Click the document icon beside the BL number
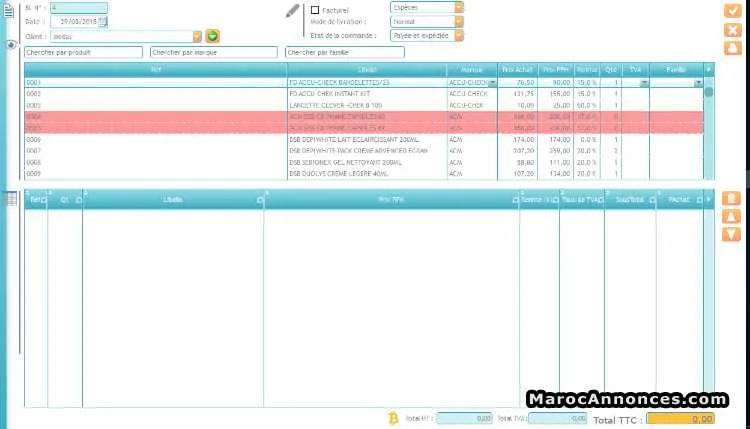Viewport: 750px width, 429px height. (9, 10)
